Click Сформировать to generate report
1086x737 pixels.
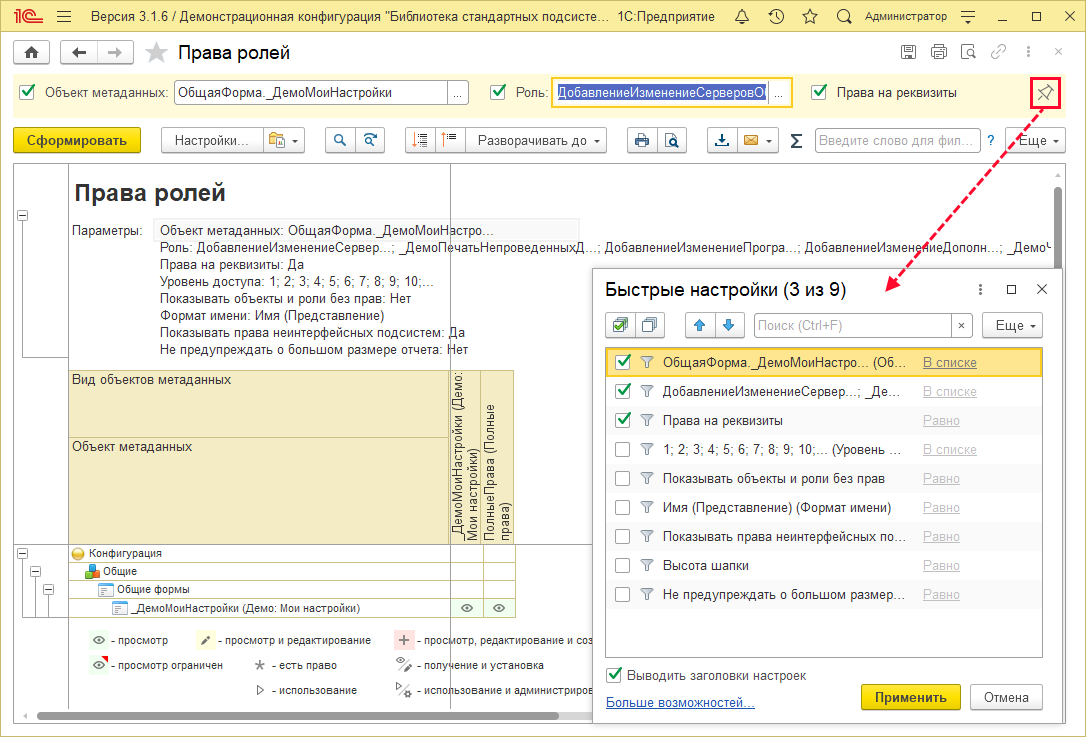(77, 141)
